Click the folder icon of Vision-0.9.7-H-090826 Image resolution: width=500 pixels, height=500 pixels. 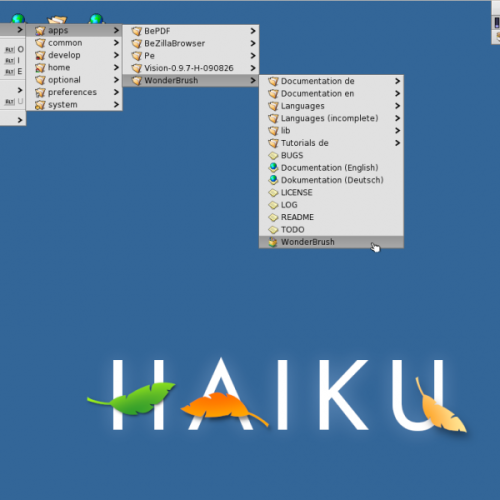click(136, 68)
